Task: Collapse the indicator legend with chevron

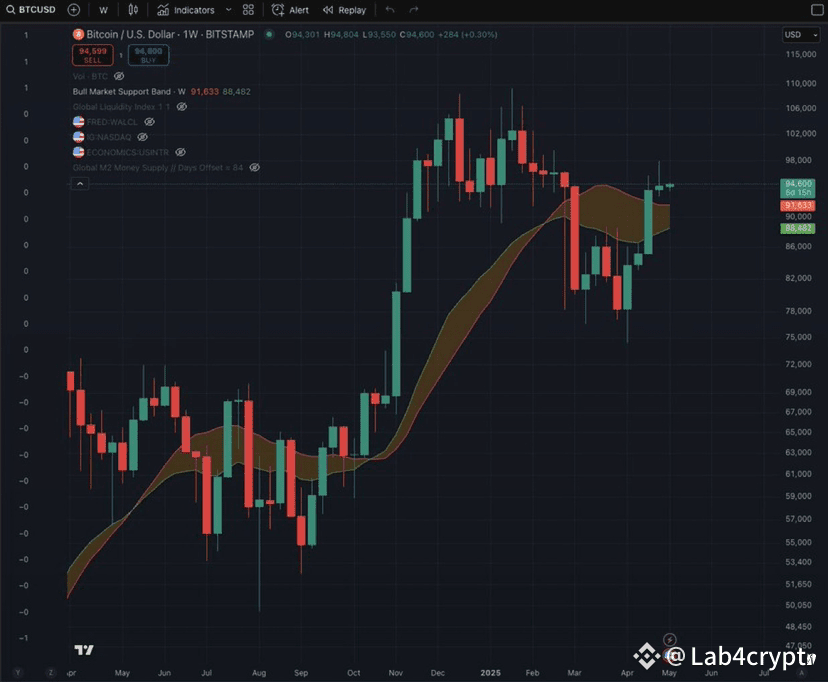Action: pos(80,184)
